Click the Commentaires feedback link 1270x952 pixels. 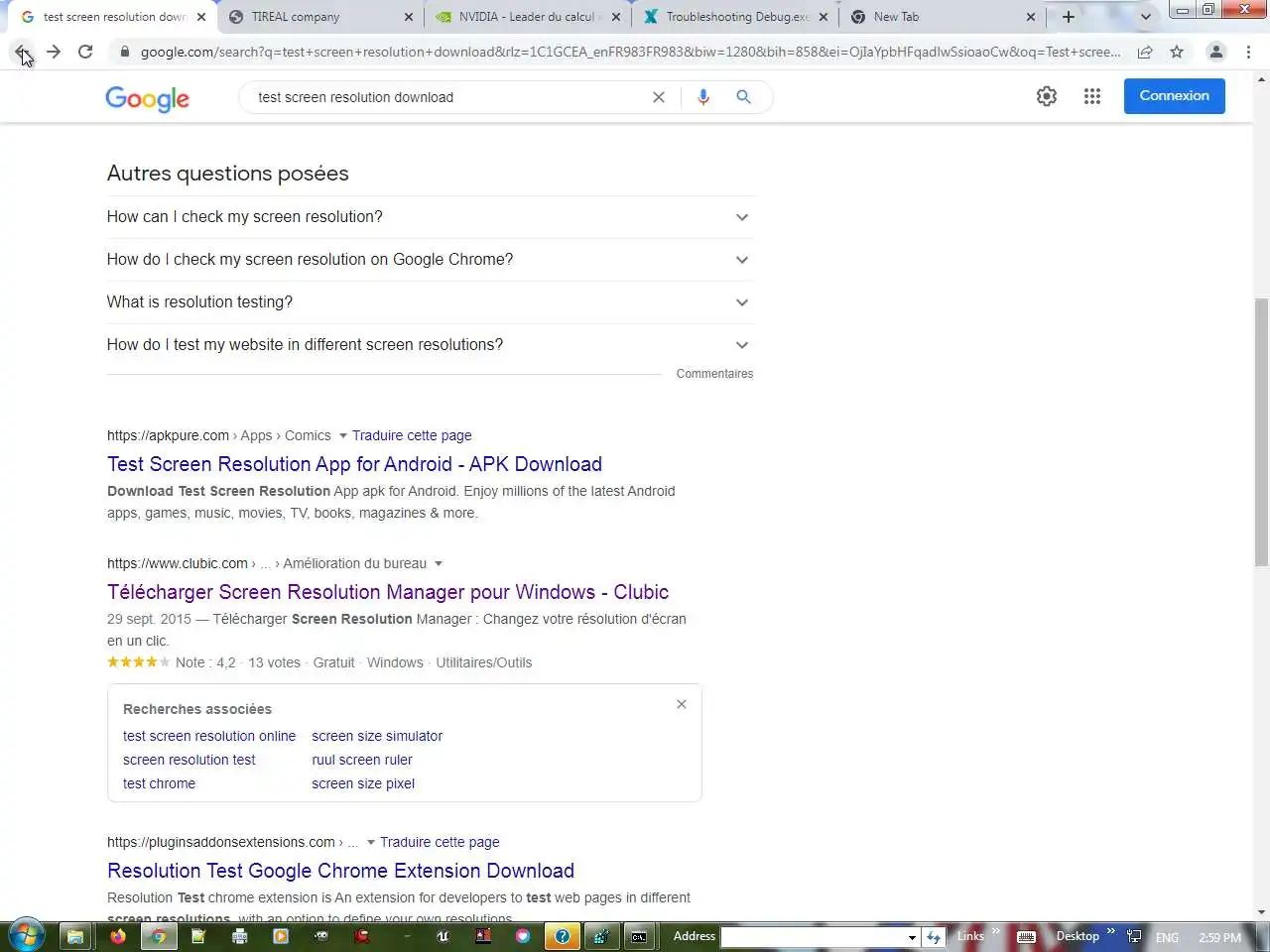pos(714,374)
